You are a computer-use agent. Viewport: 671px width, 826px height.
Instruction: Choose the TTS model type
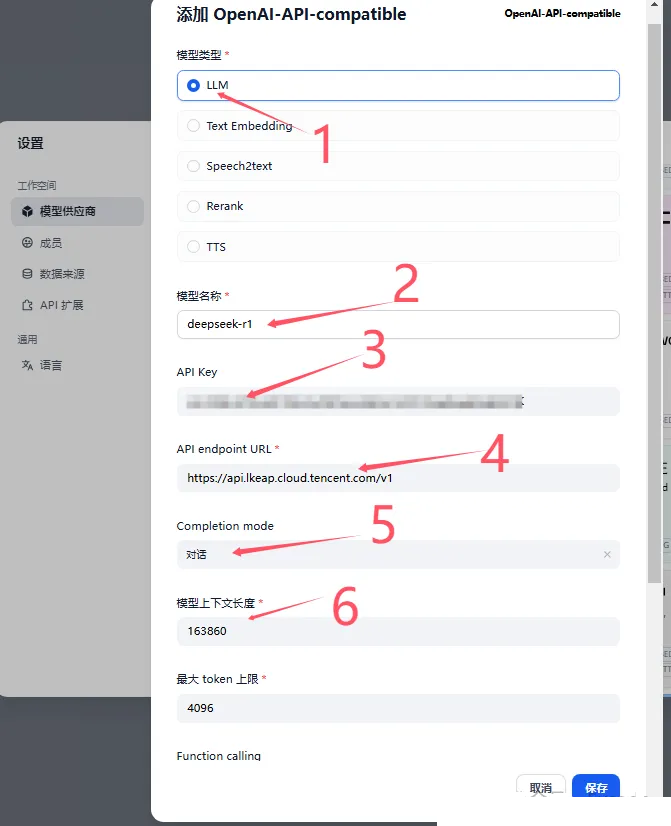click(x=398, y=247)
